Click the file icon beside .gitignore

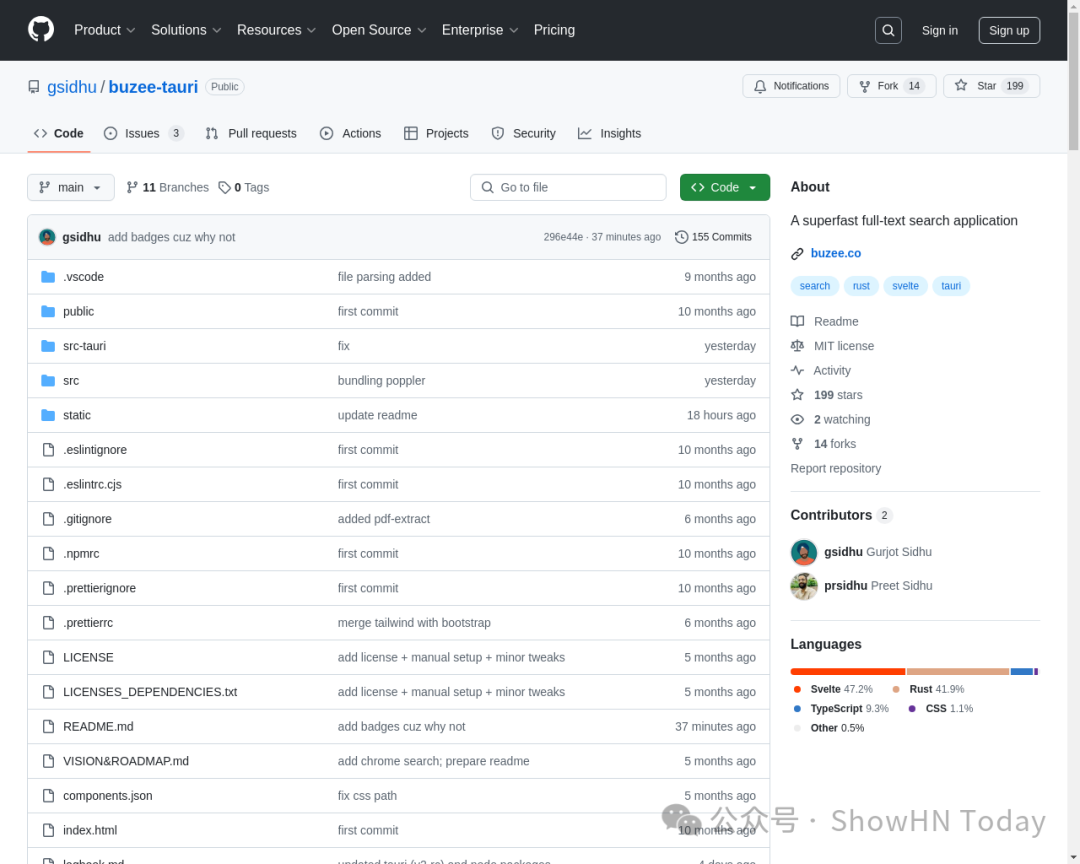point(48,519)
